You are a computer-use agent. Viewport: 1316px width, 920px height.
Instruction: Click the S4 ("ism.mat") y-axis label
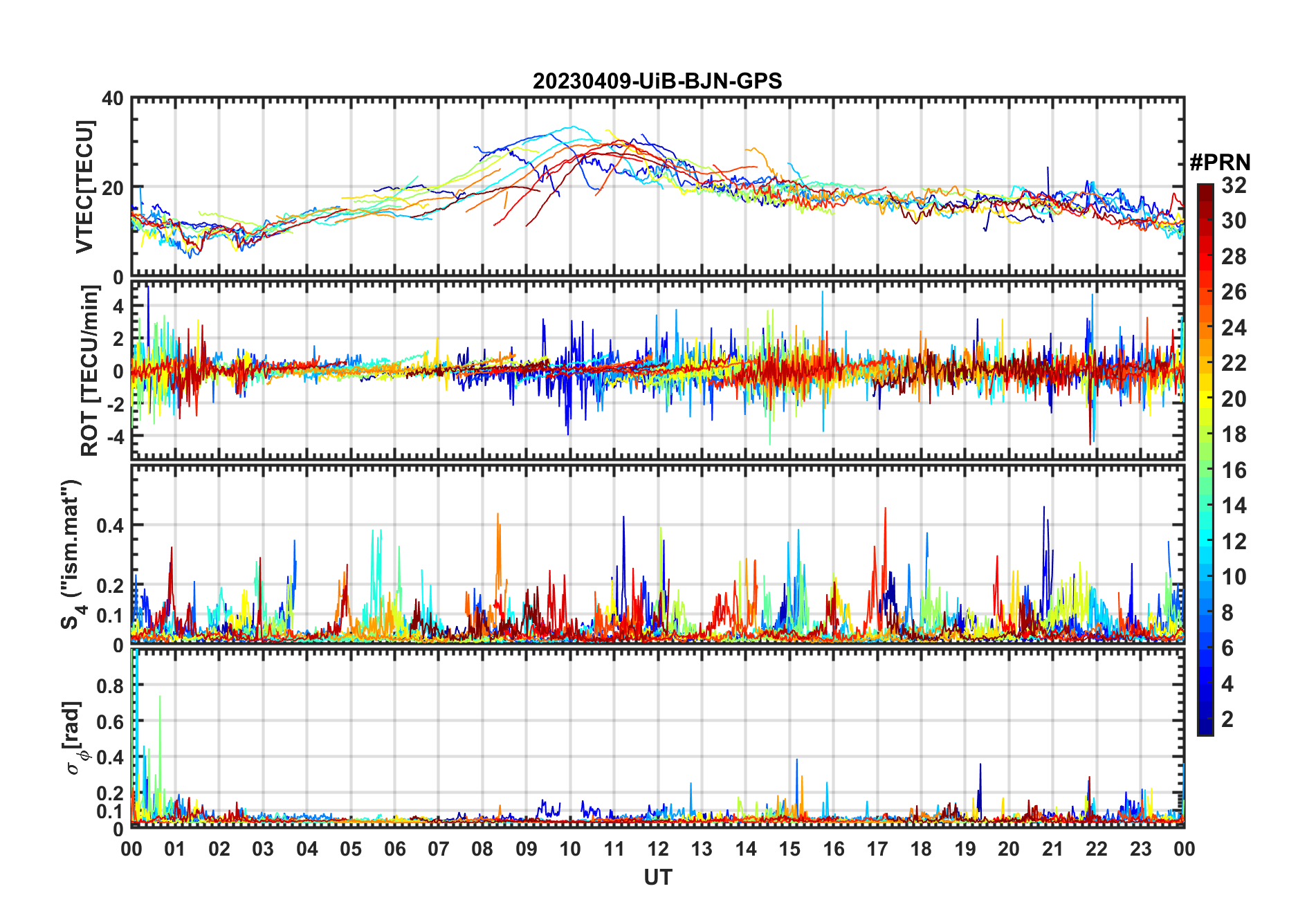coord(71,554)
